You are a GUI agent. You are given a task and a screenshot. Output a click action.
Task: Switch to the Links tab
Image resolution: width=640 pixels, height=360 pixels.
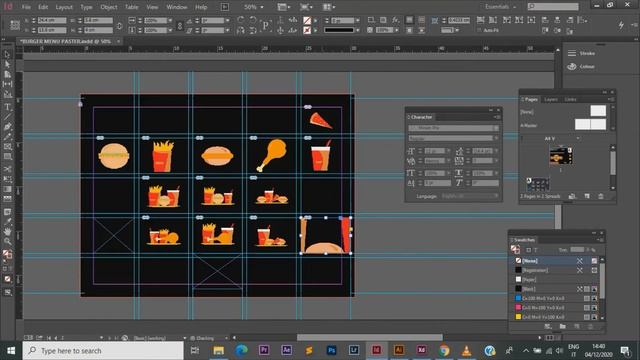(x=570, y=100)
